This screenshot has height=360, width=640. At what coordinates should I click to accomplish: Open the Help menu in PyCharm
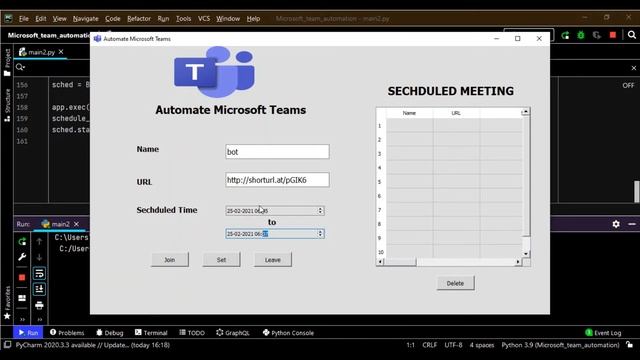(253, 19)
